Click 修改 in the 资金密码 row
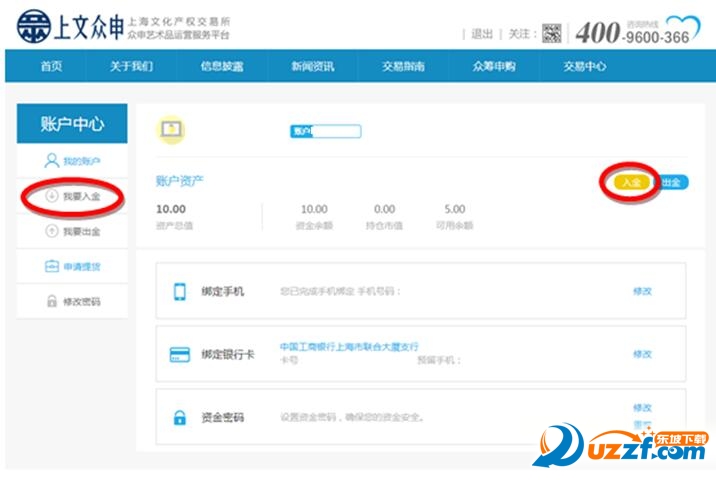The height and width of the screenshot is (484, 716). (642, 408)
